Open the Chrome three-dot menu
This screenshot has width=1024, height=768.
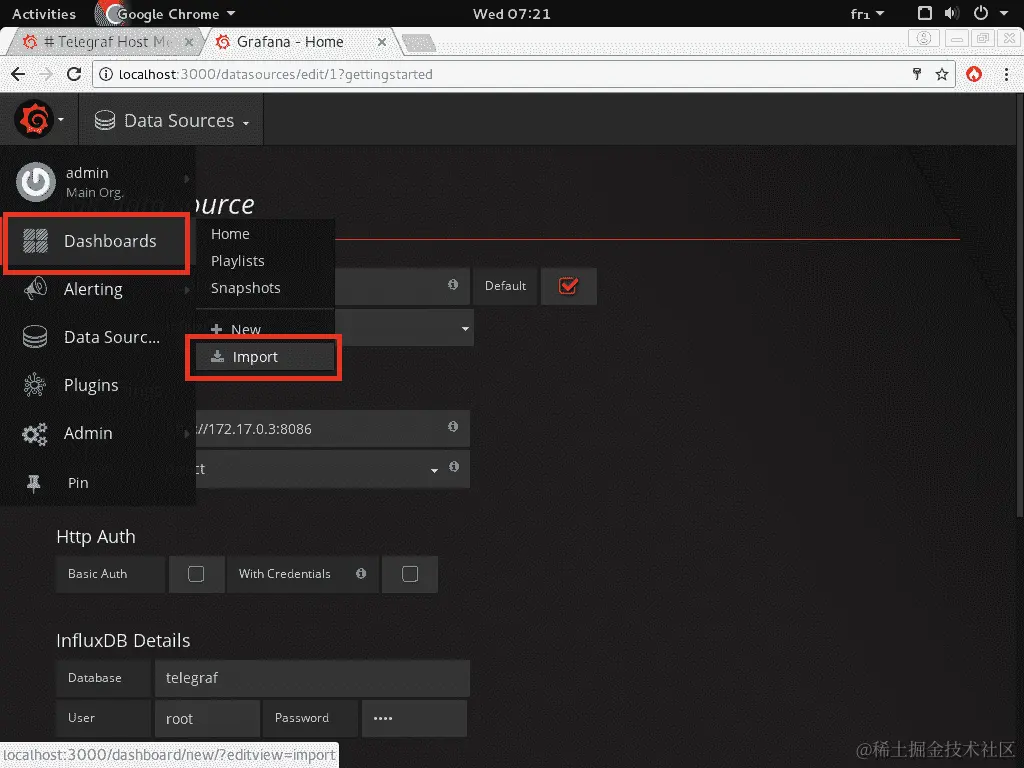[1006, 74]
